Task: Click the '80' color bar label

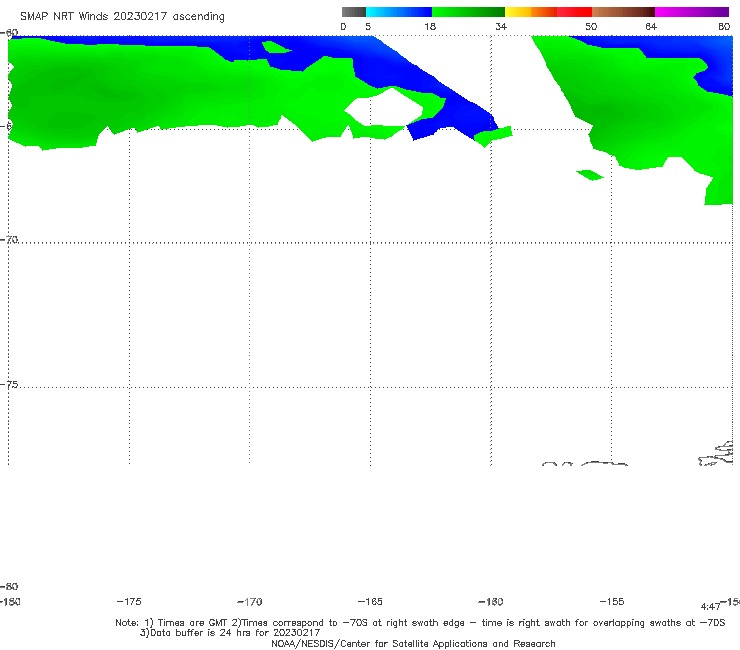Action: 724,27
